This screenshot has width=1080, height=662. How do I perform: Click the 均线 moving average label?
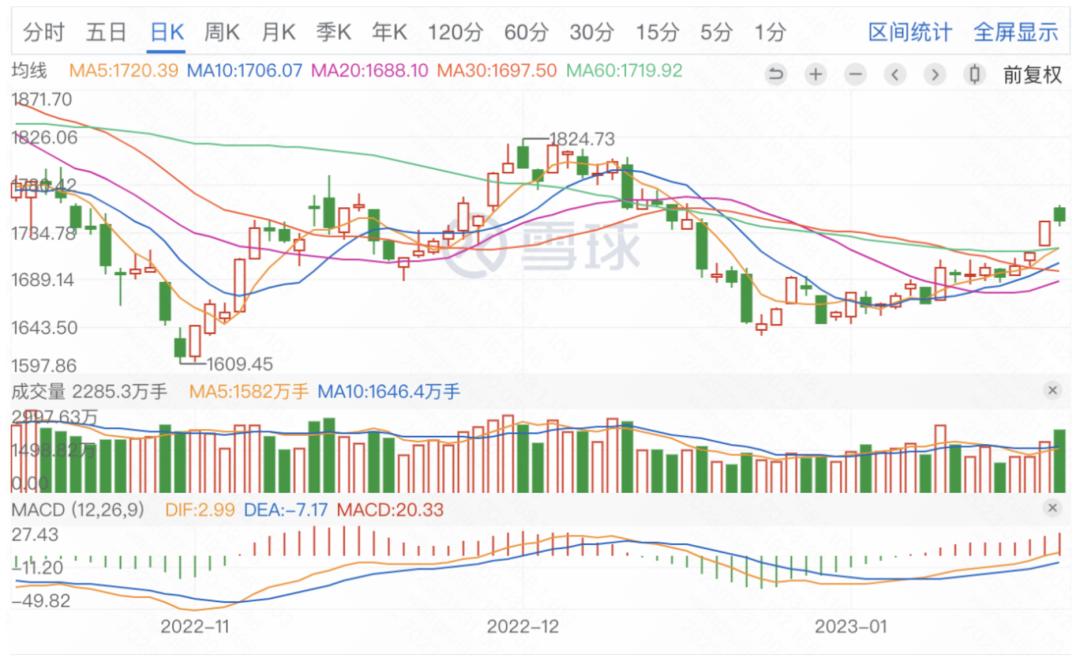coord(29,70)
